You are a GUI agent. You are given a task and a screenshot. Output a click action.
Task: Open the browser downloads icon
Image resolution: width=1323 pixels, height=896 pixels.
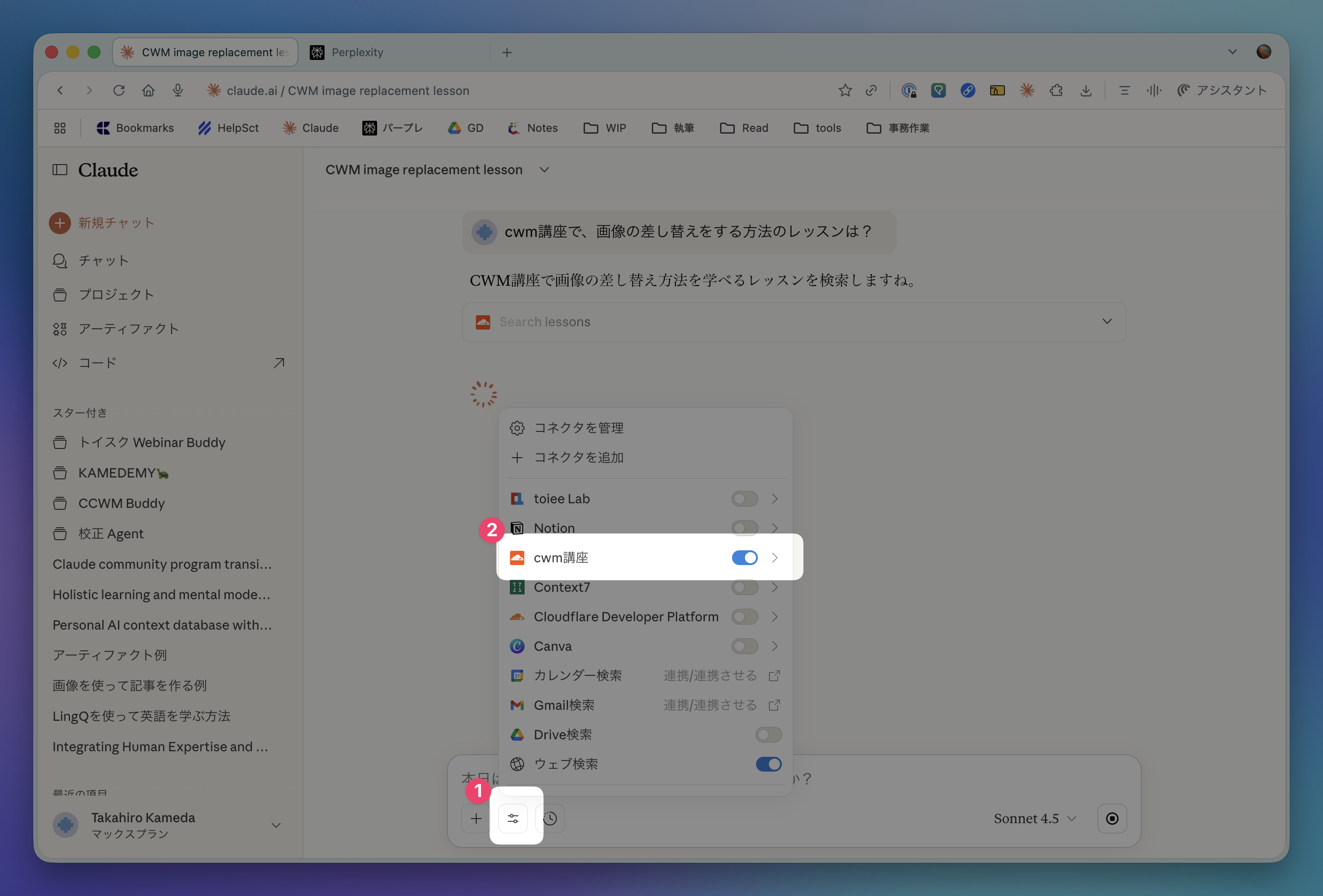click(x=1086, y=90)
